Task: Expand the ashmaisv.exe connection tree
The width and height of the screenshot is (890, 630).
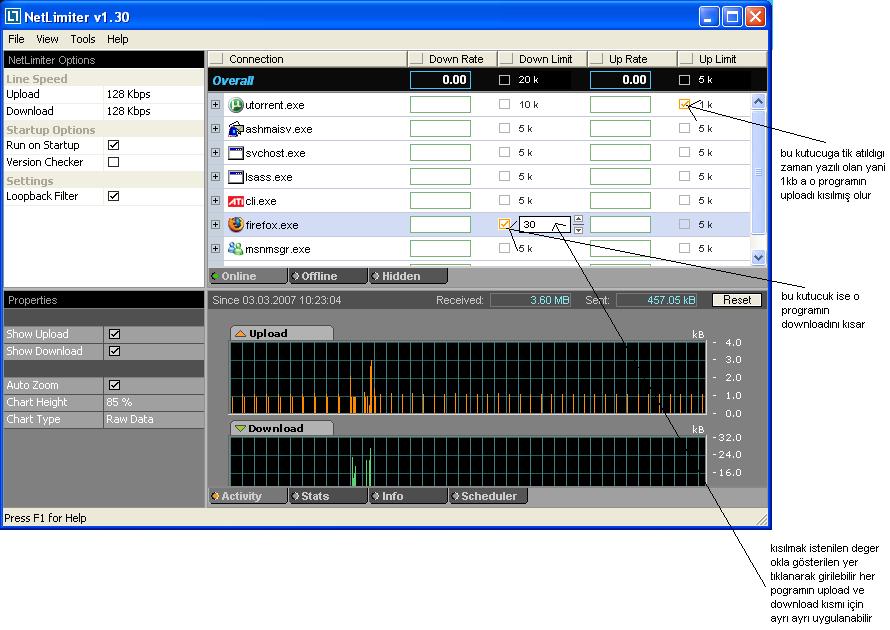Action: tap(216, 129)
